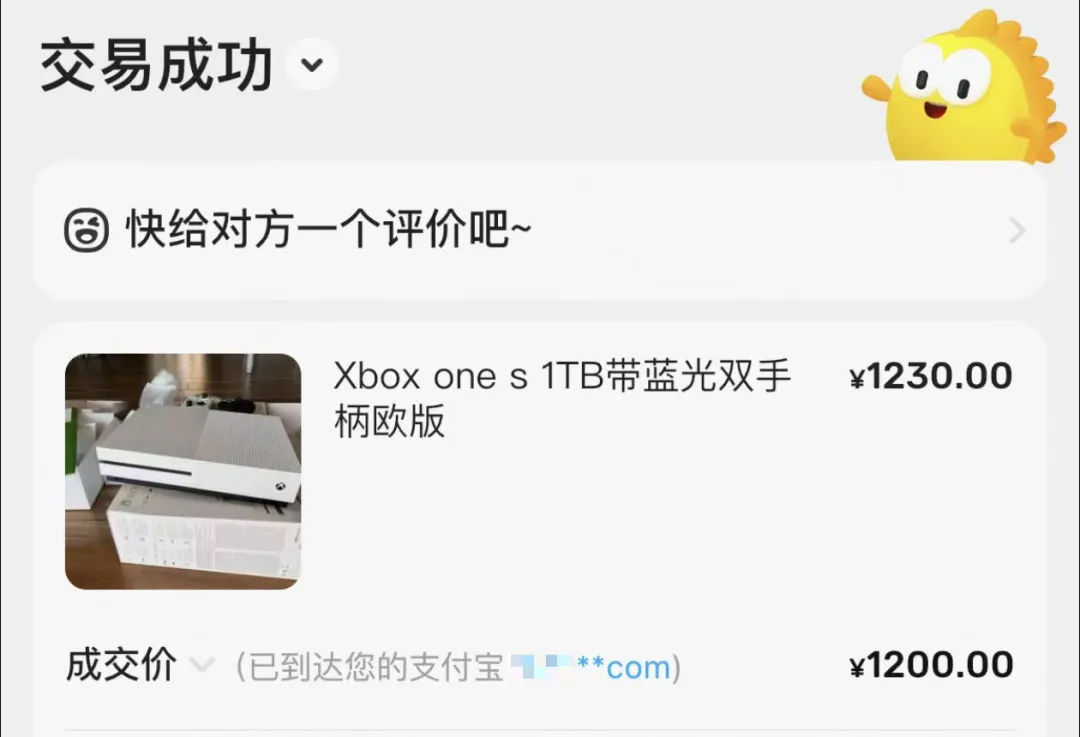Image resolution: width=1080 pixels, height=737 pixels.
Task: Open the Xbox one s product thumbnail
Action: pos(183,471)
